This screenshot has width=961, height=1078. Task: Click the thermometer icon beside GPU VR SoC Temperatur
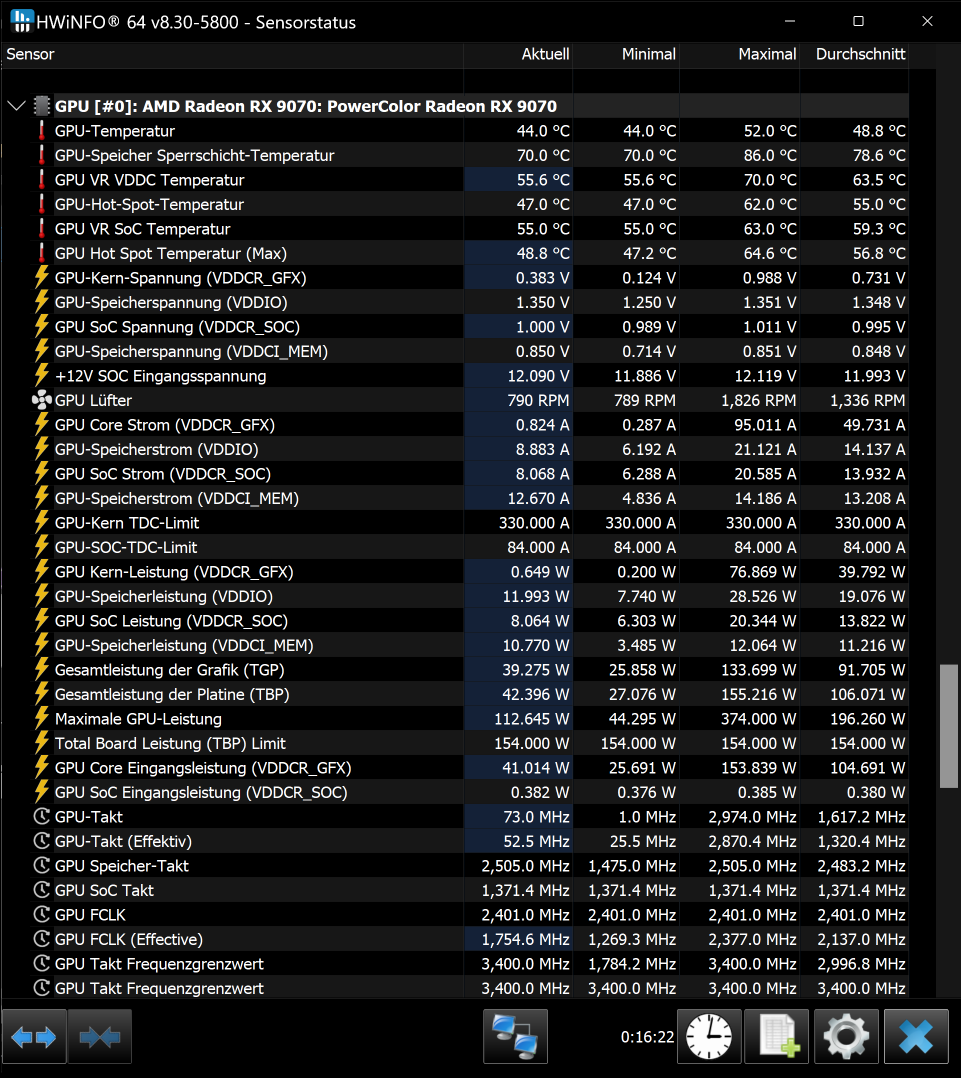coord(41,229)
